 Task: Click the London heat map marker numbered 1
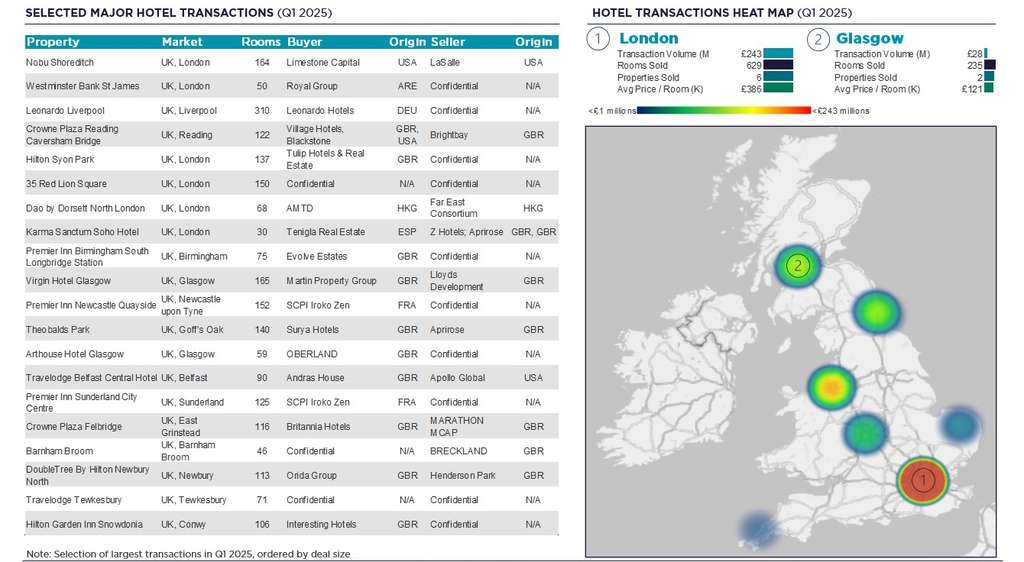pyautogui.click(x=923, y=481)
